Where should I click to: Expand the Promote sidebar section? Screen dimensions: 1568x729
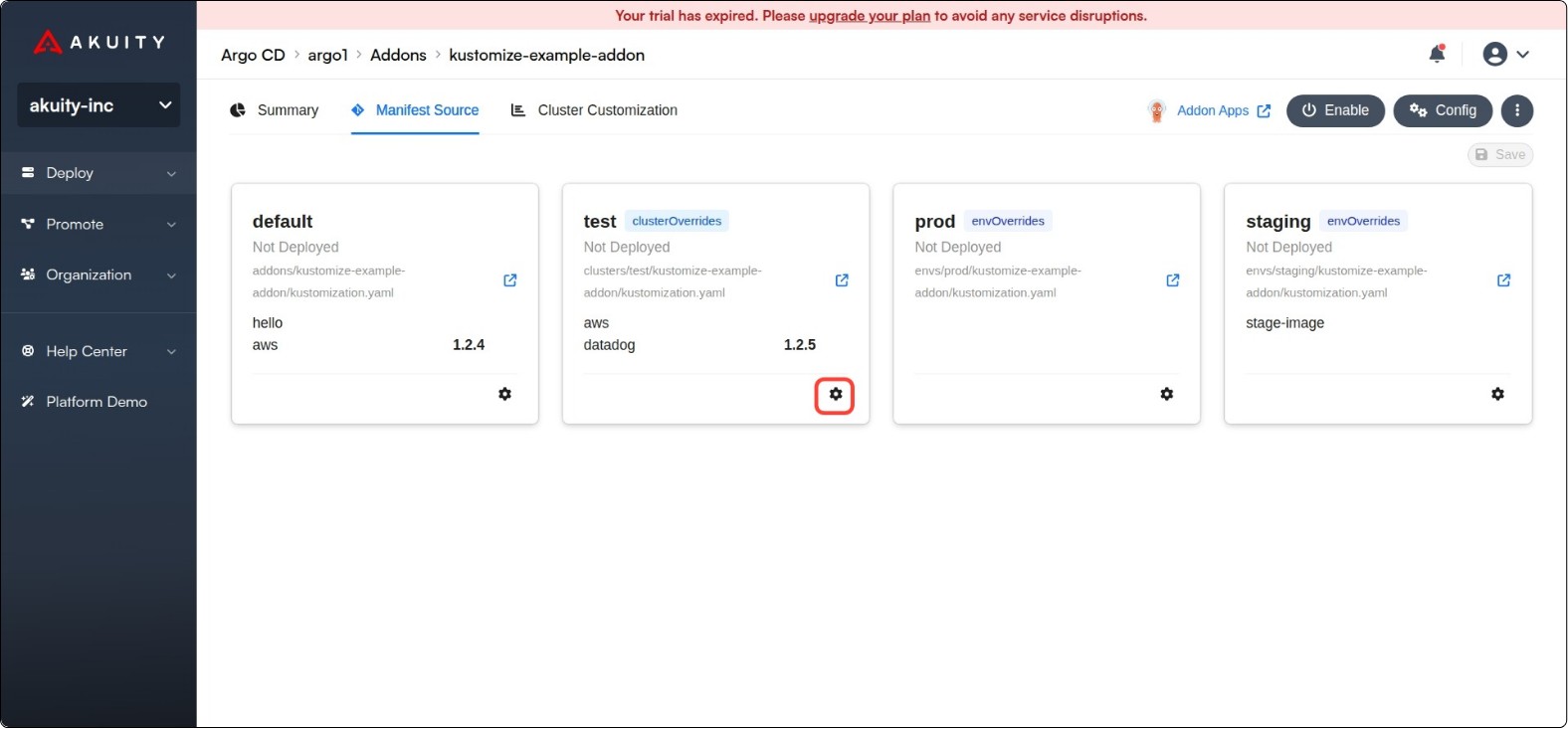[x=98, y=225]
